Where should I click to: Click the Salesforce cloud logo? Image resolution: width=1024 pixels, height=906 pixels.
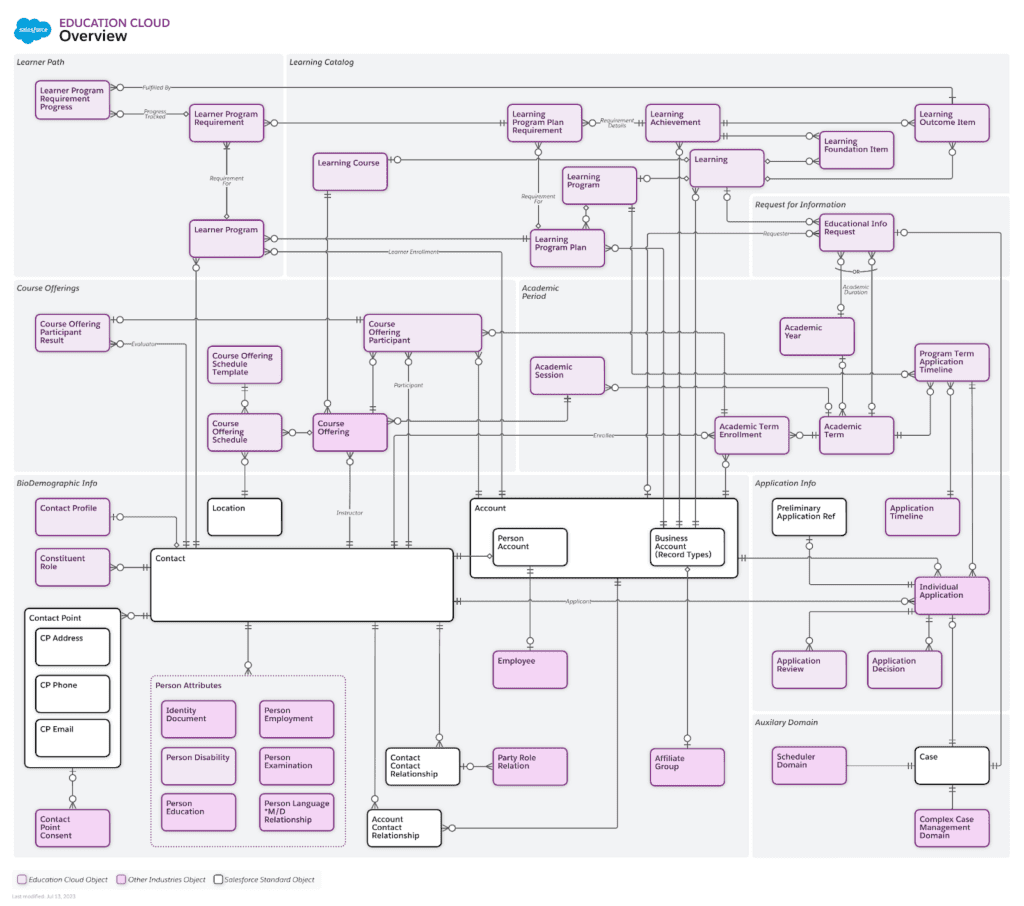(32, 31)
